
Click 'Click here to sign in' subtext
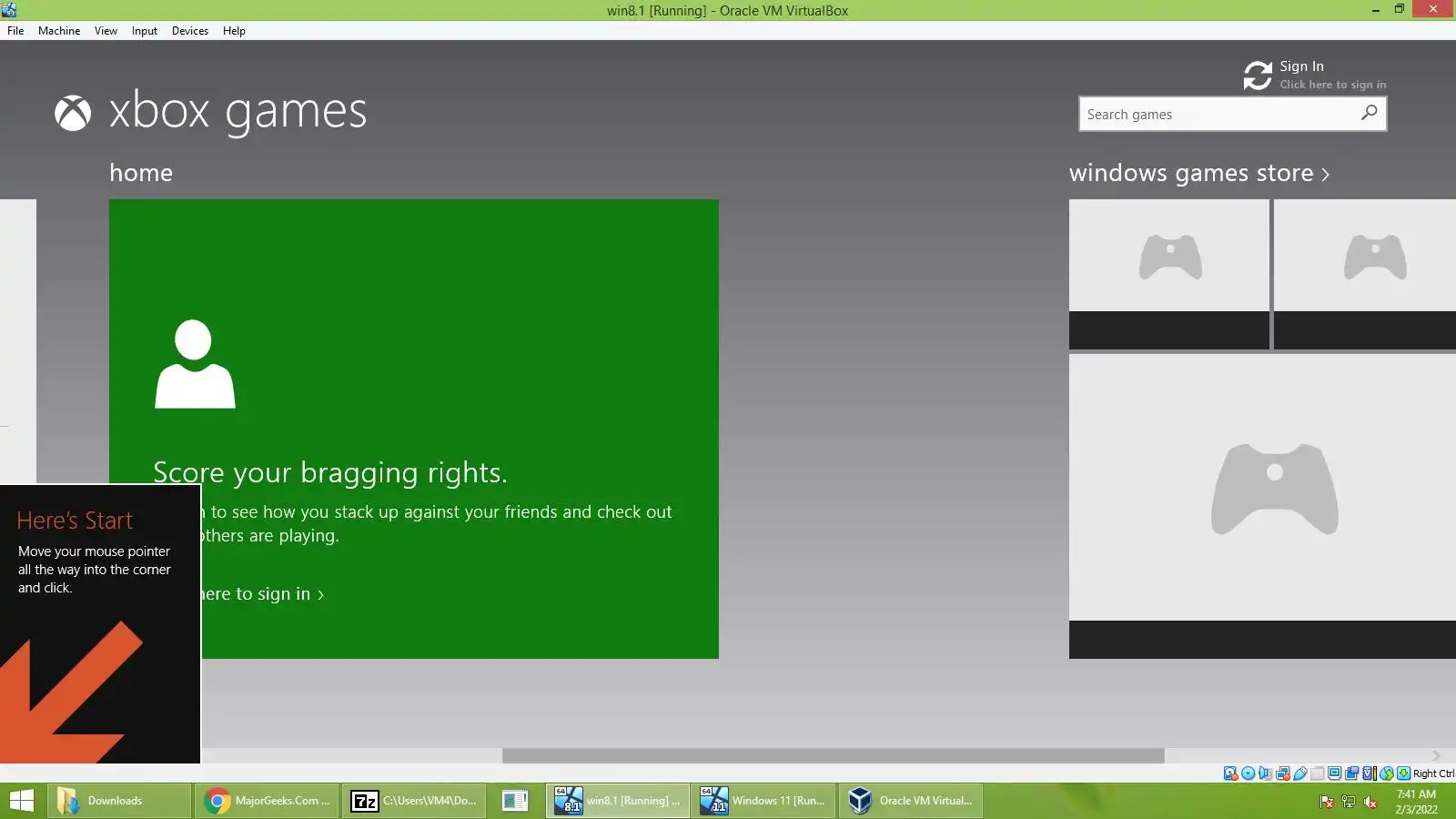(1333, 85)
